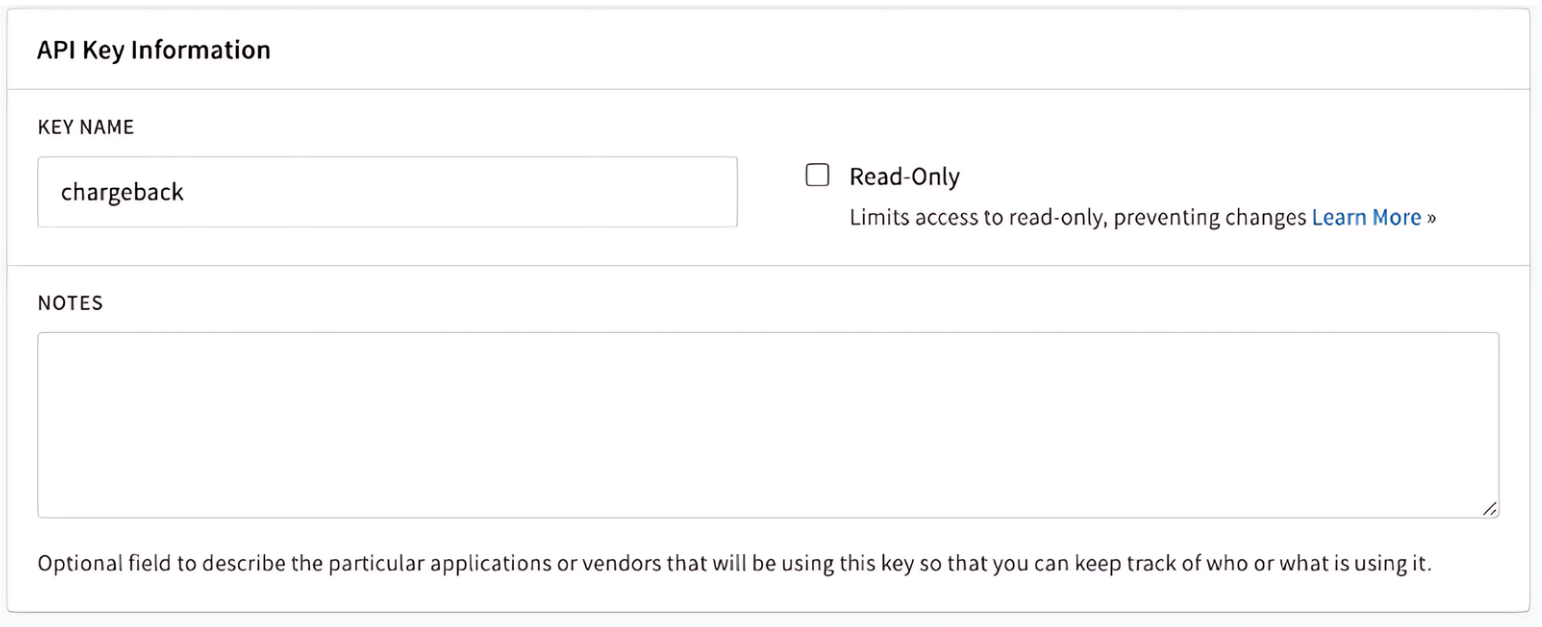Open the Learn More link

[x=1366, y=217]
